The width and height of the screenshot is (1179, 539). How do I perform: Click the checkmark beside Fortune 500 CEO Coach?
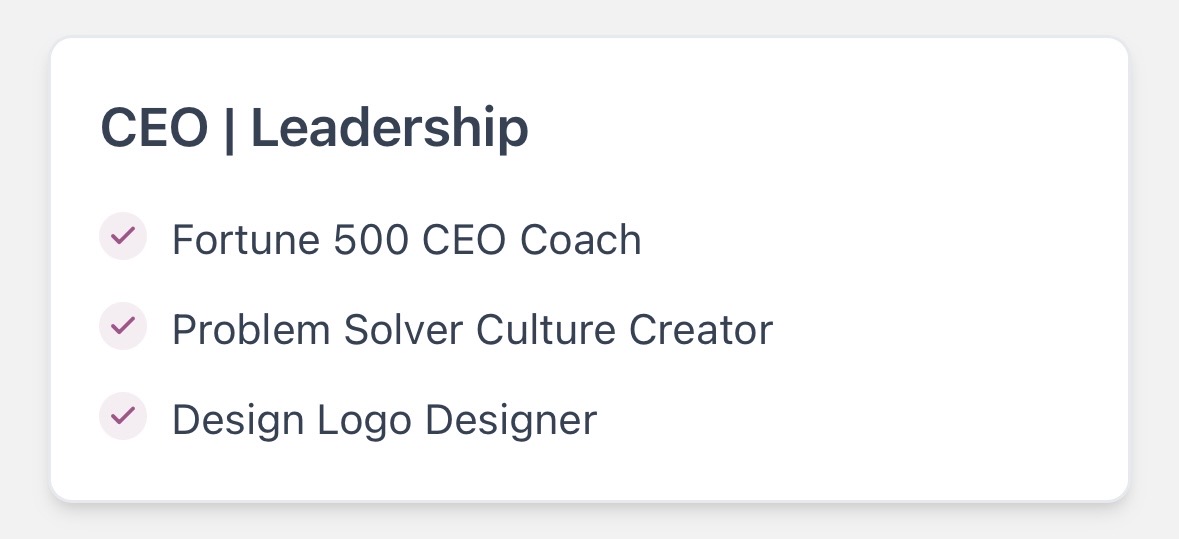[x=123, y=237]
